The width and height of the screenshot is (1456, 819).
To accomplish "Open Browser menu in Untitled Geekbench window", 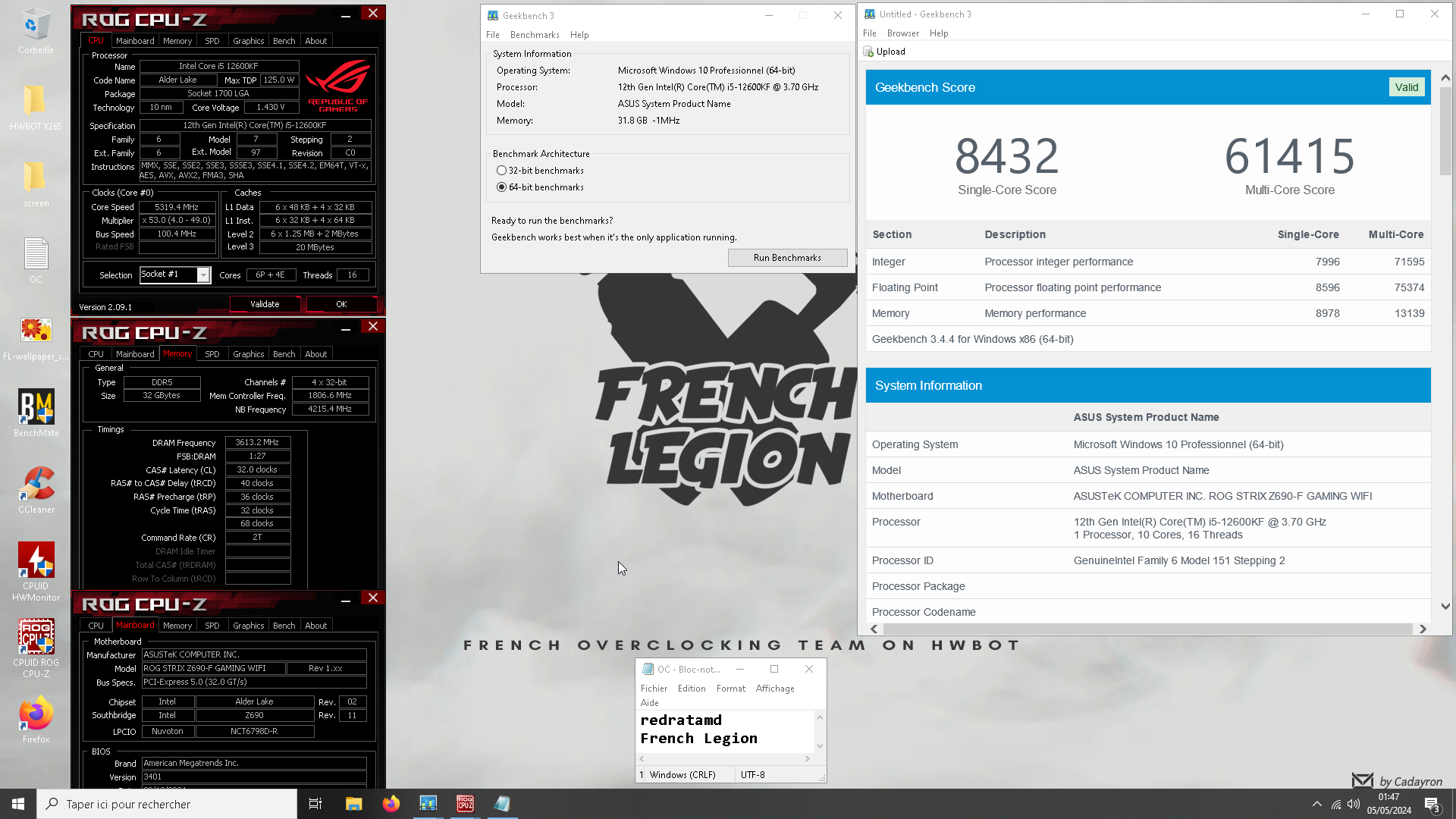I will click(x=902, y=33).
